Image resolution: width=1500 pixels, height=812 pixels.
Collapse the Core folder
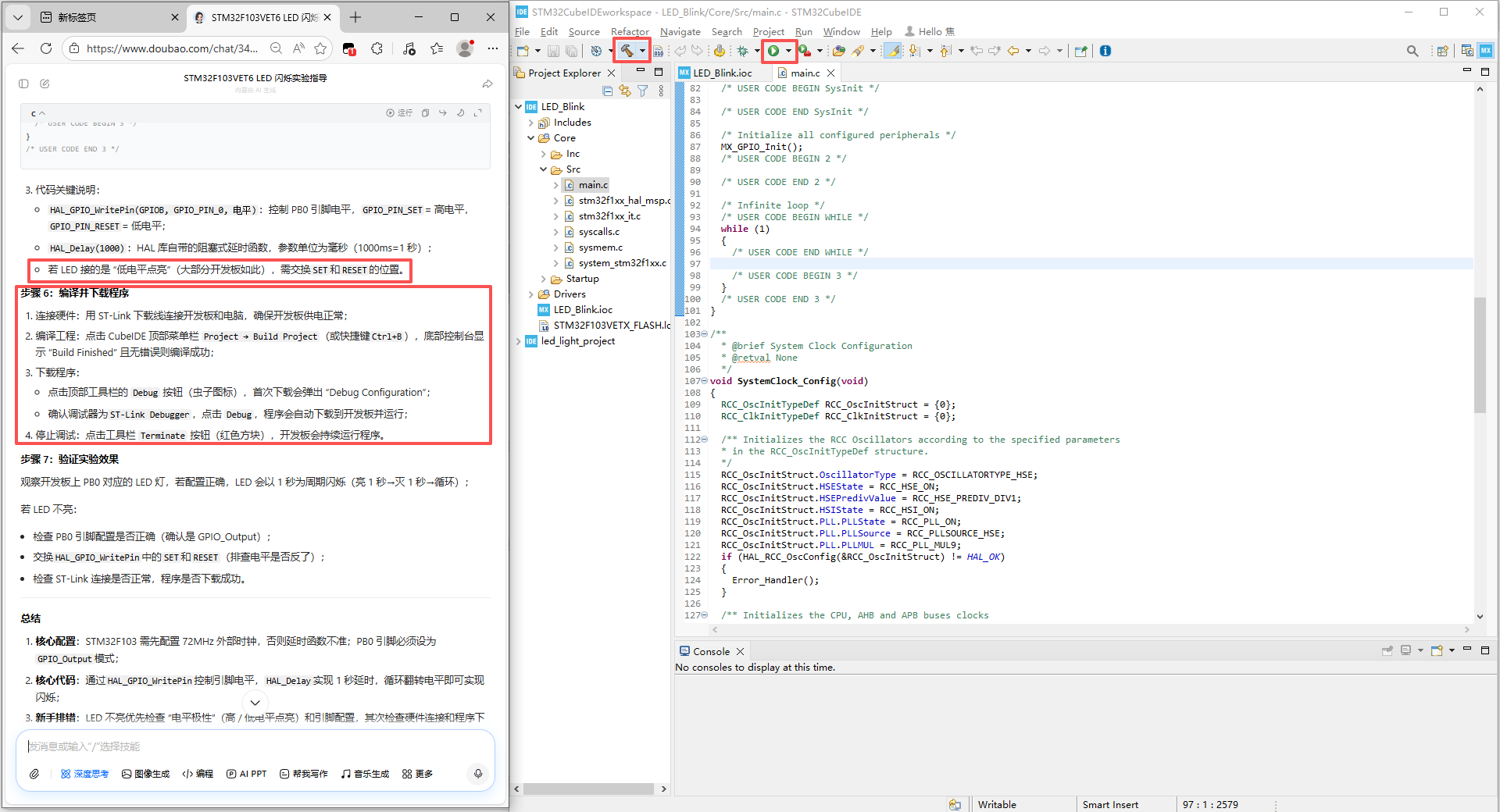click(x=531, y=138)
